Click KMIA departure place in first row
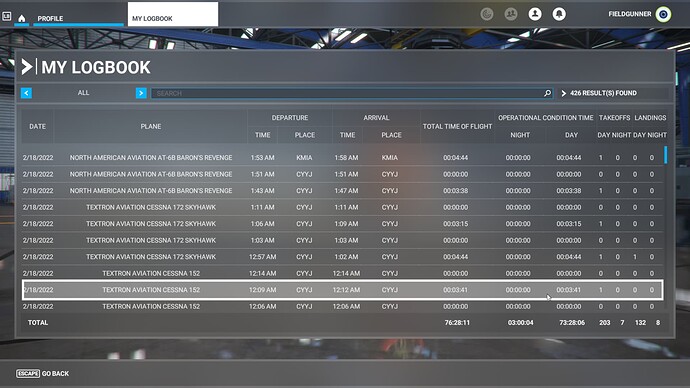Screen dimensions: 690x388 [x=304, y=157]
